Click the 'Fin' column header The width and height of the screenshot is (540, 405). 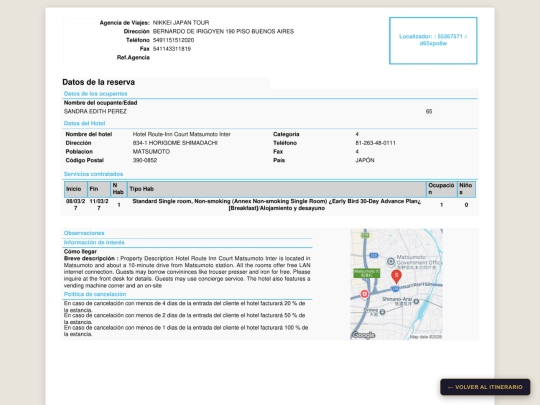click(x=99, y=189)
